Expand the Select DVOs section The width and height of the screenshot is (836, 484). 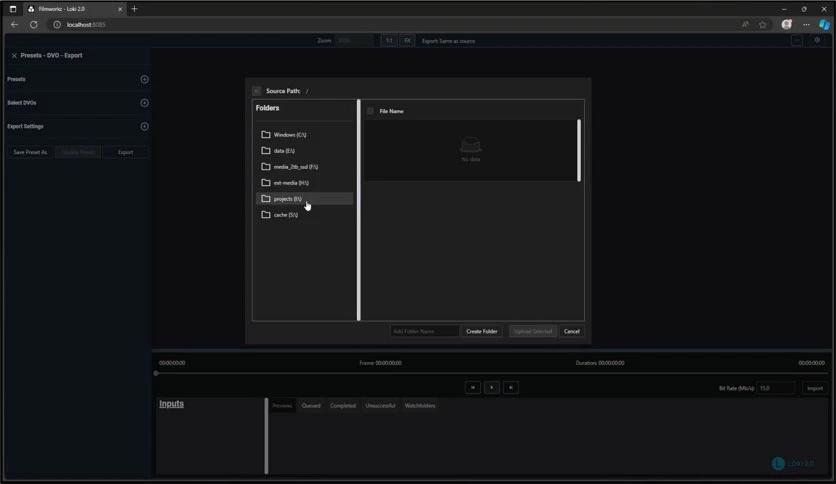144,103
